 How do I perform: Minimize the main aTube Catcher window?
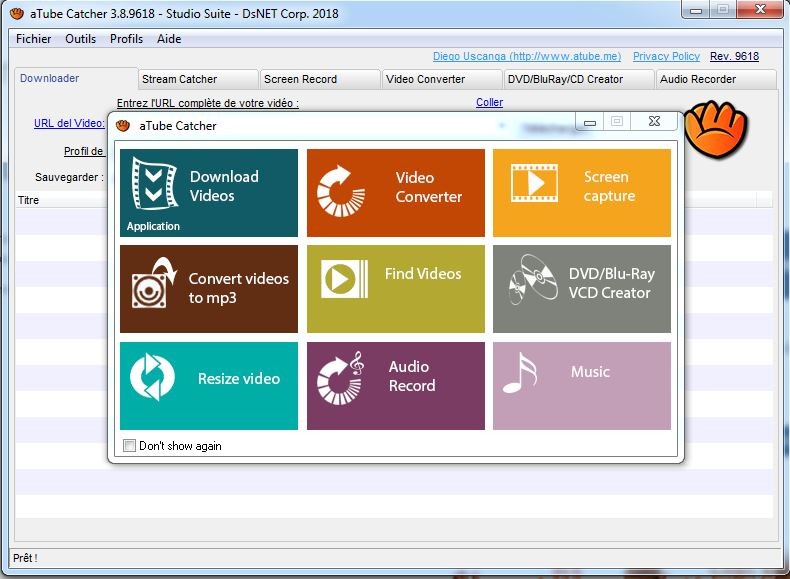696,10
